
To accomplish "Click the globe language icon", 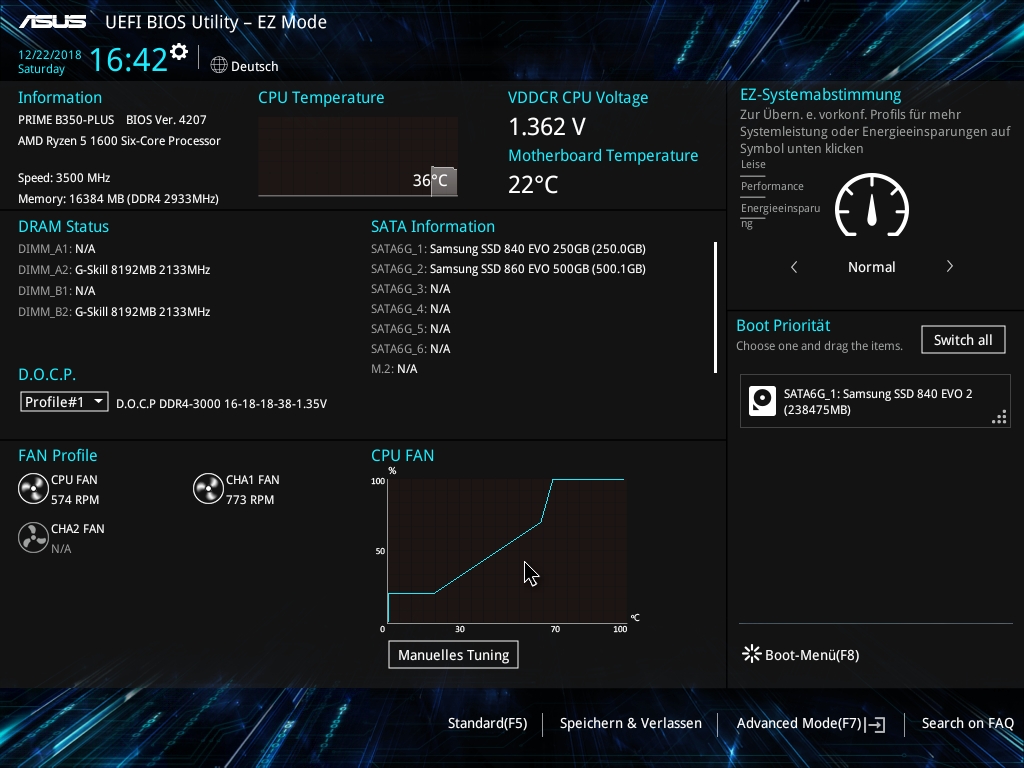I will click(x=219, y=65).
